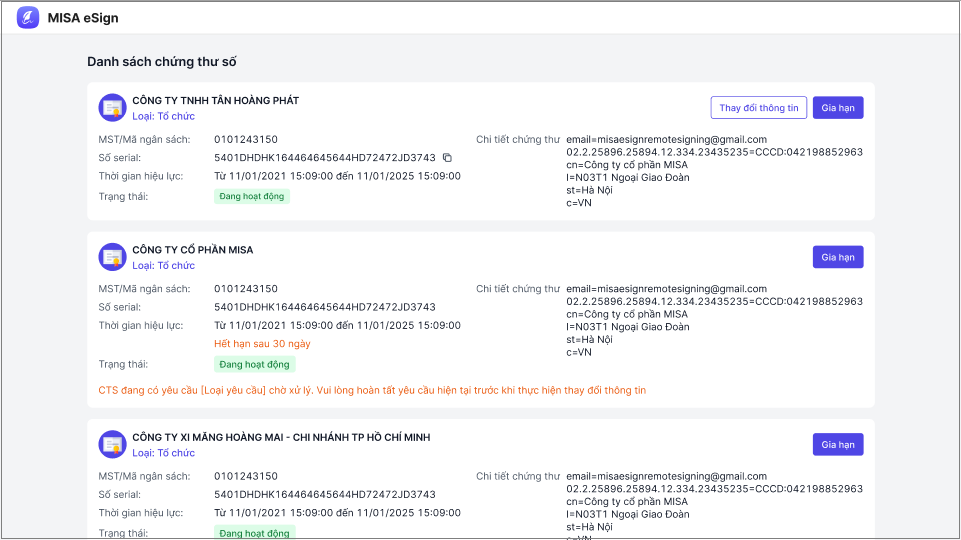Viewport: 961px width, 540px height.
Task: Click CCCD line in Tân Hoàng Phát certificate details
Action: (714, 152)
